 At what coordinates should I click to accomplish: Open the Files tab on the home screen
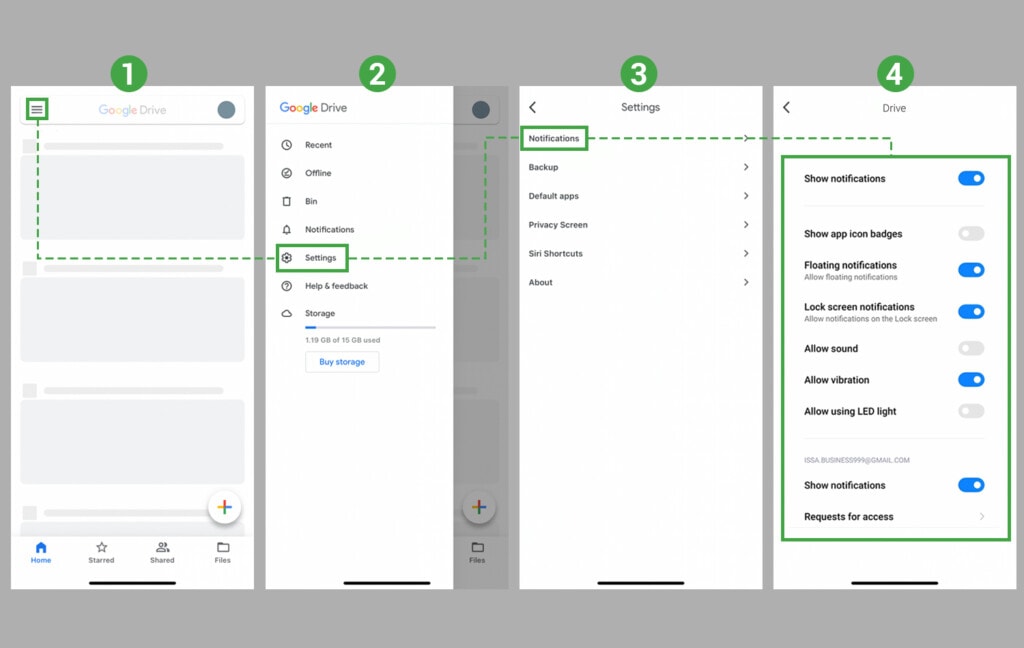(x=223, y=552)
